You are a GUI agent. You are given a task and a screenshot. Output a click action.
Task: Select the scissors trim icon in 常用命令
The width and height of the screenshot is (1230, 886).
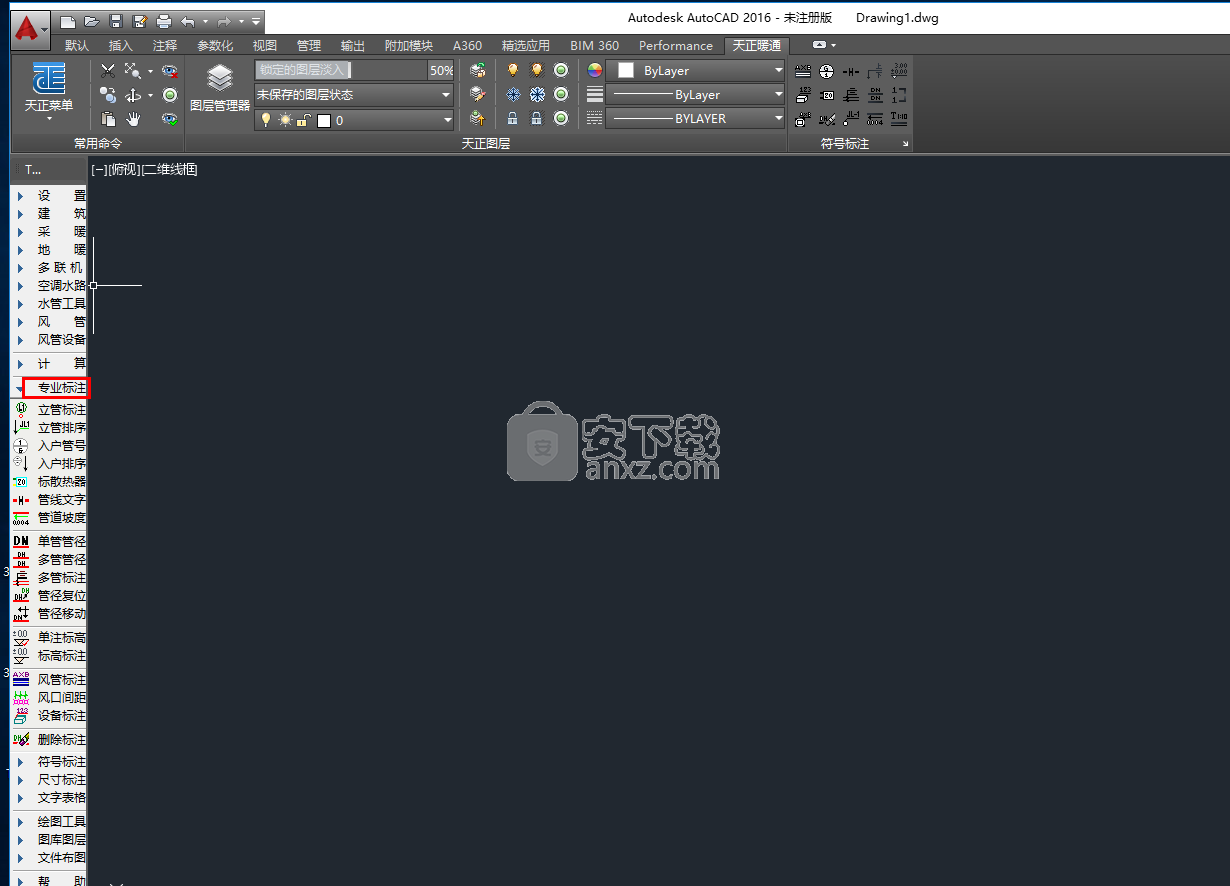[x=108, y=70]
